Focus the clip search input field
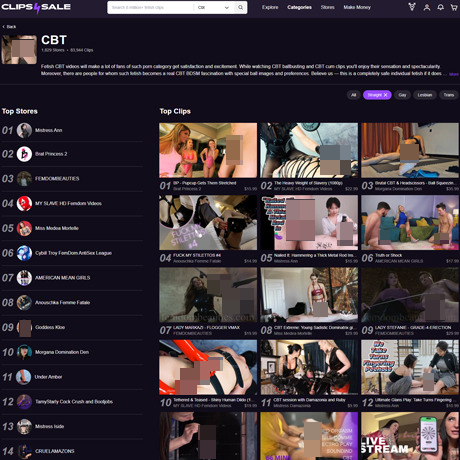 pos(150,7)
